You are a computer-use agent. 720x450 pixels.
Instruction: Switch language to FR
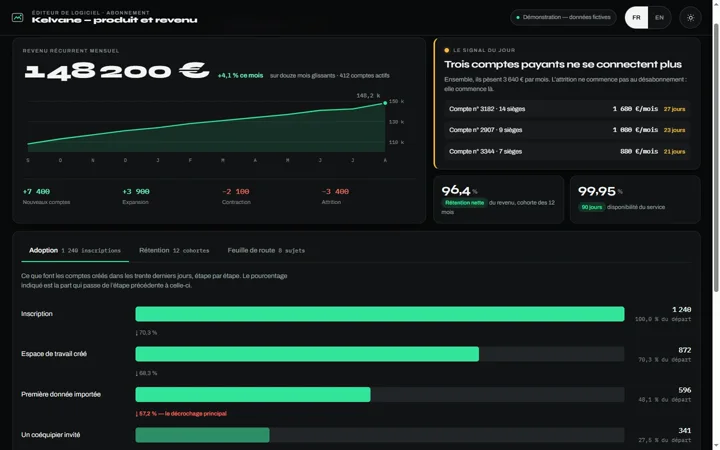(x=636, y=17)
